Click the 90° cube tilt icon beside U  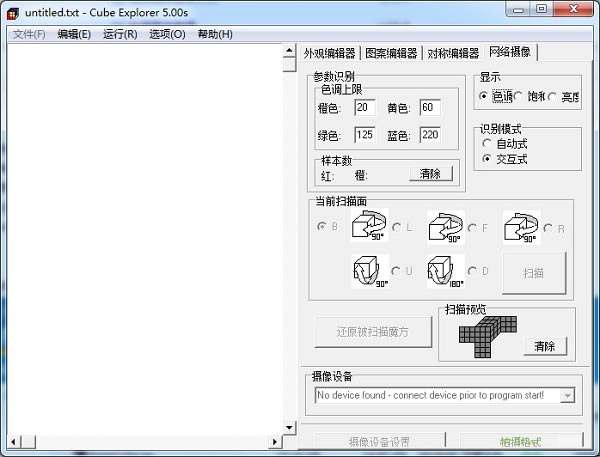(x=370, y=271)
